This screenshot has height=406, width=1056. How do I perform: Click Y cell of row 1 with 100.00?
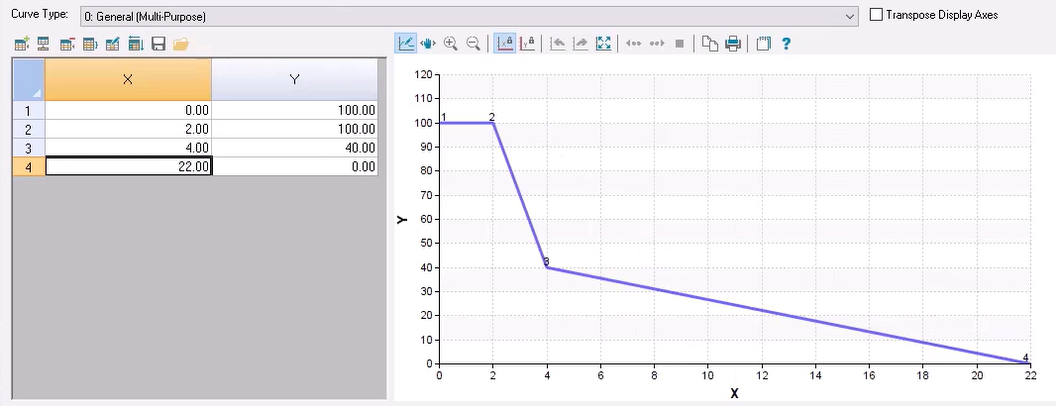(294, 110)
